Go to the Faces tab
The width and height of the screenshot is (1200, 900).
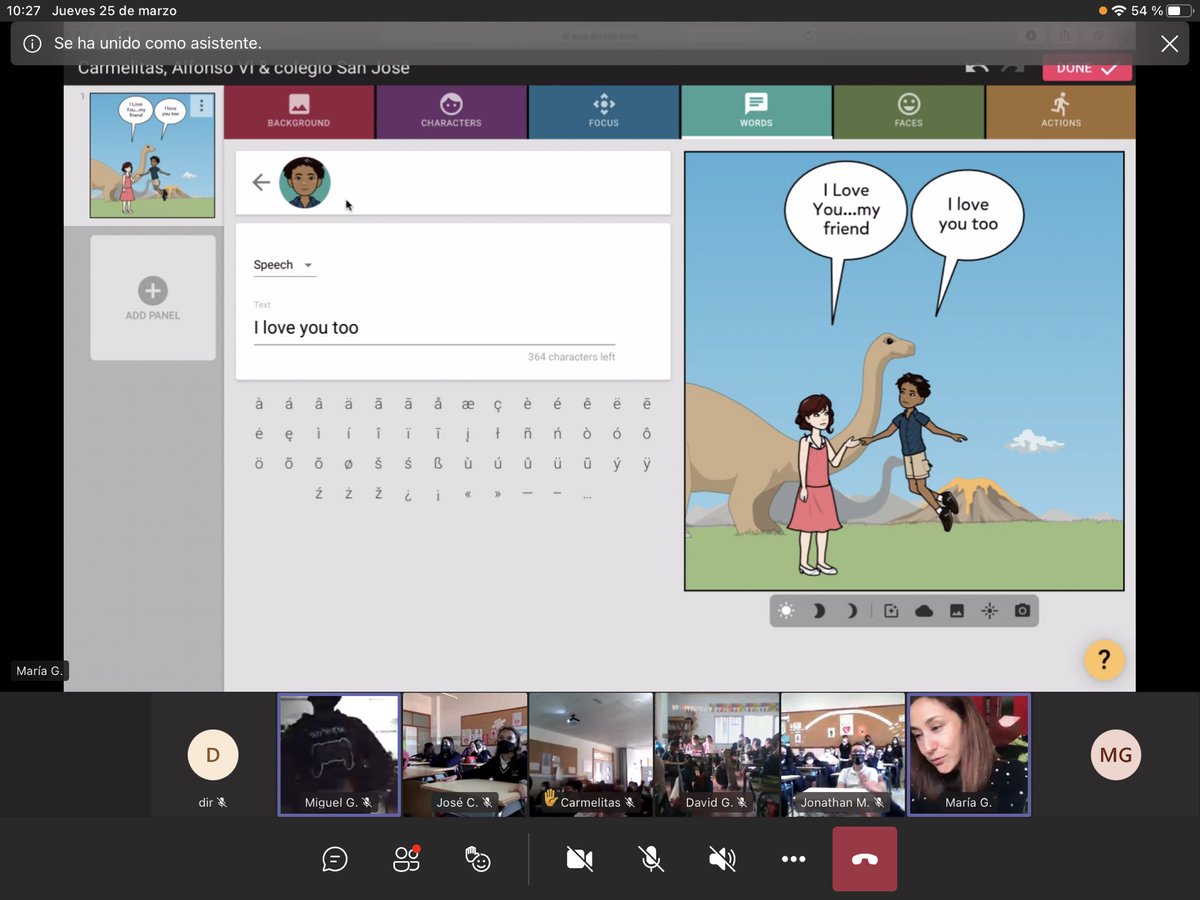click(908, 112)
